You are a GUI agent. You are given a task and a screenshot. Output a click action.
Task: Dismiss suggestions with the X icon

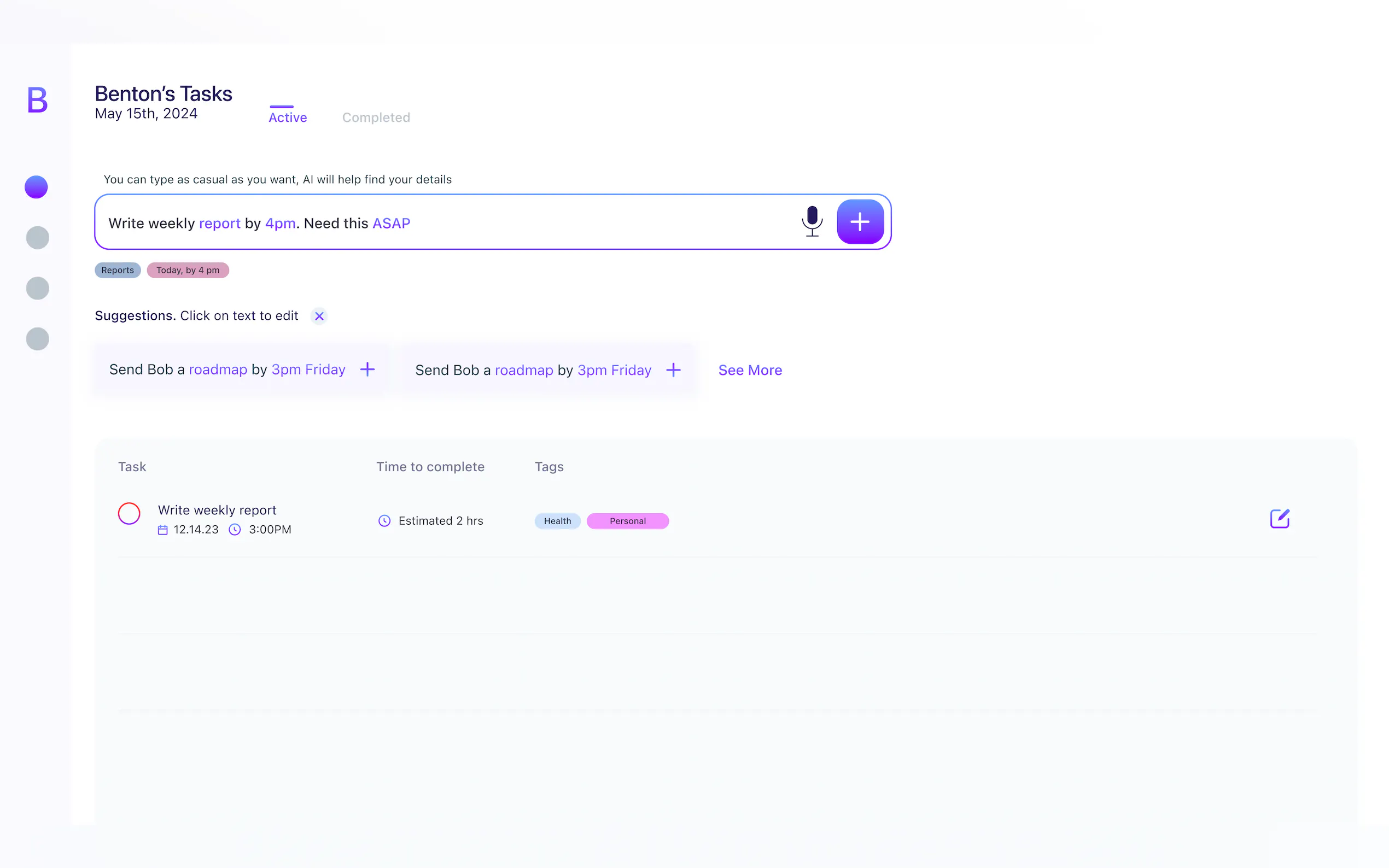click(319, 316)
